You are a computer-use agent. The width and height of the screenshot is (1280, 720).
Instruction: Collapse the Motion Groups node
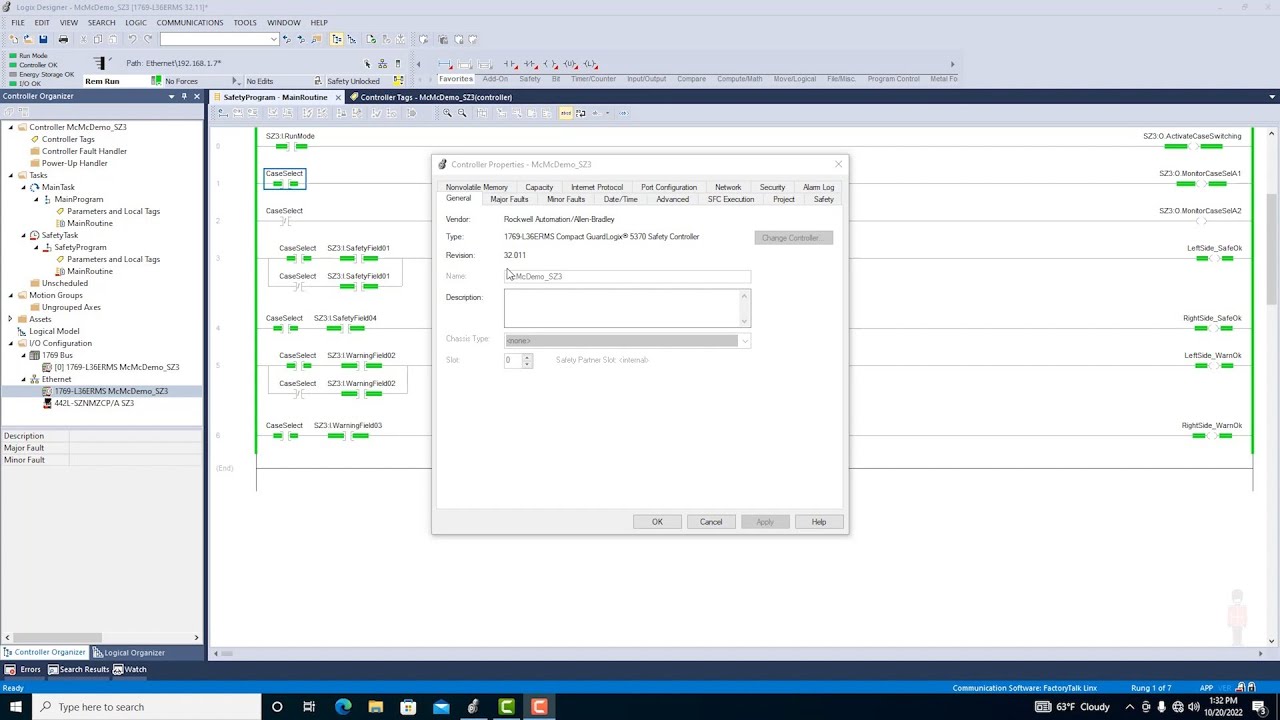[11, 295]
